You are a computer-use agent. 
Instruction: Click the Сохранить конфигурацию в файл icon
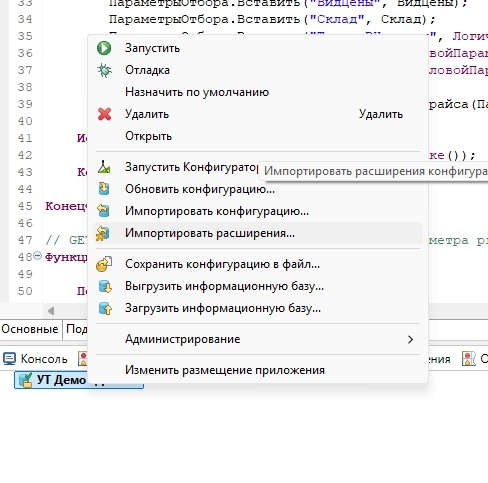coord(104,264)
